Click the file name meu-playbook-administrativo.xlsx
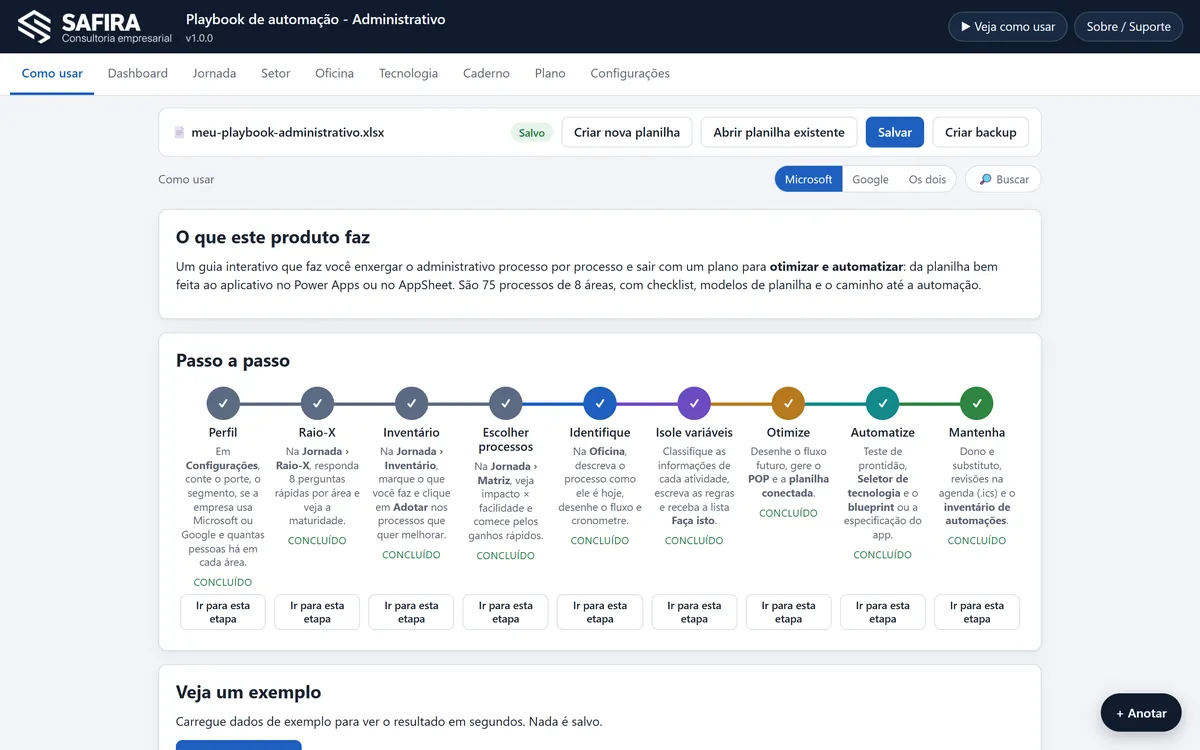1200x750 pixels. 288,132
